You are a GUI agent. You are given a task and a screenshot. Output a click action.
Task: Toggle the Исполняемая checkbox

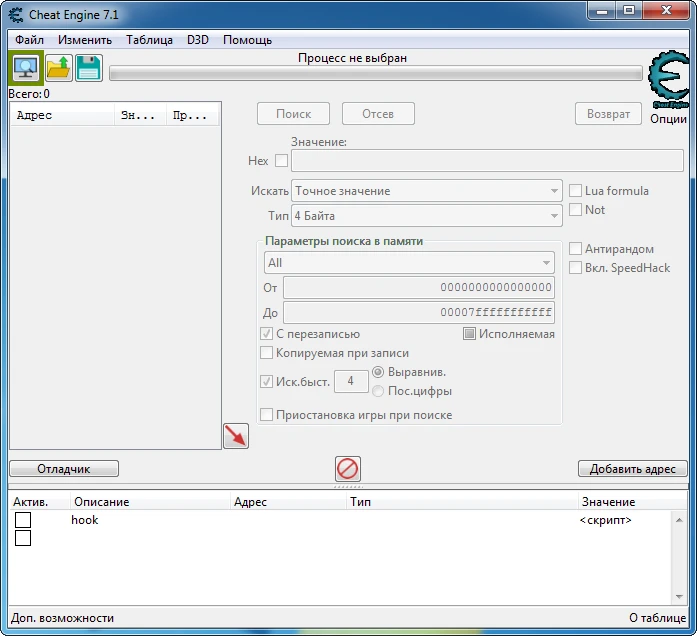click(x=469, y=334)
